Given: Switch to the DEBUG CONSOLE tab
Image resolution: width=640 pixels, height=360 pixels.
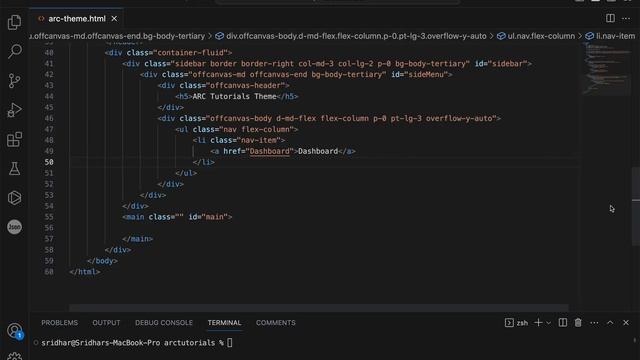Looking at the screenshot, I should [164, 322].
